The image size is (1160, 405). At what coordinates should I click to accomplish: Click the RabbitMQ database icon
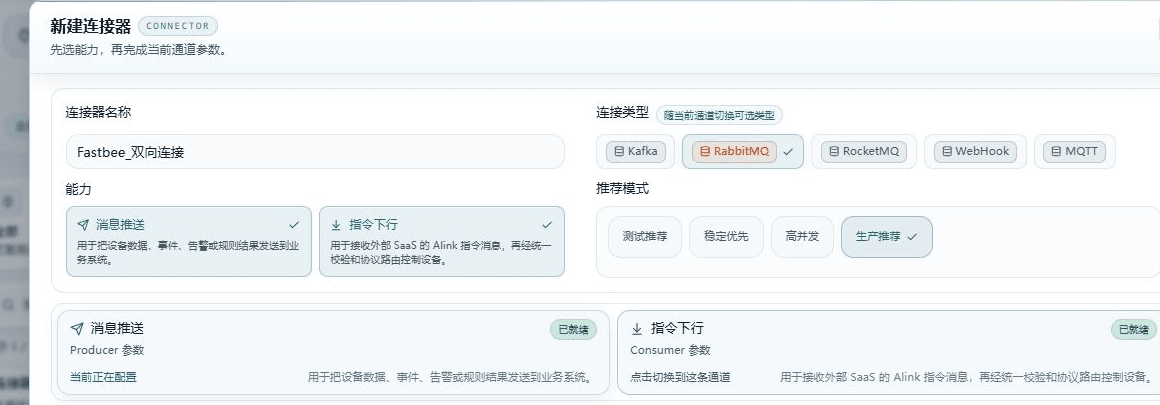click(x=705, y=151)
